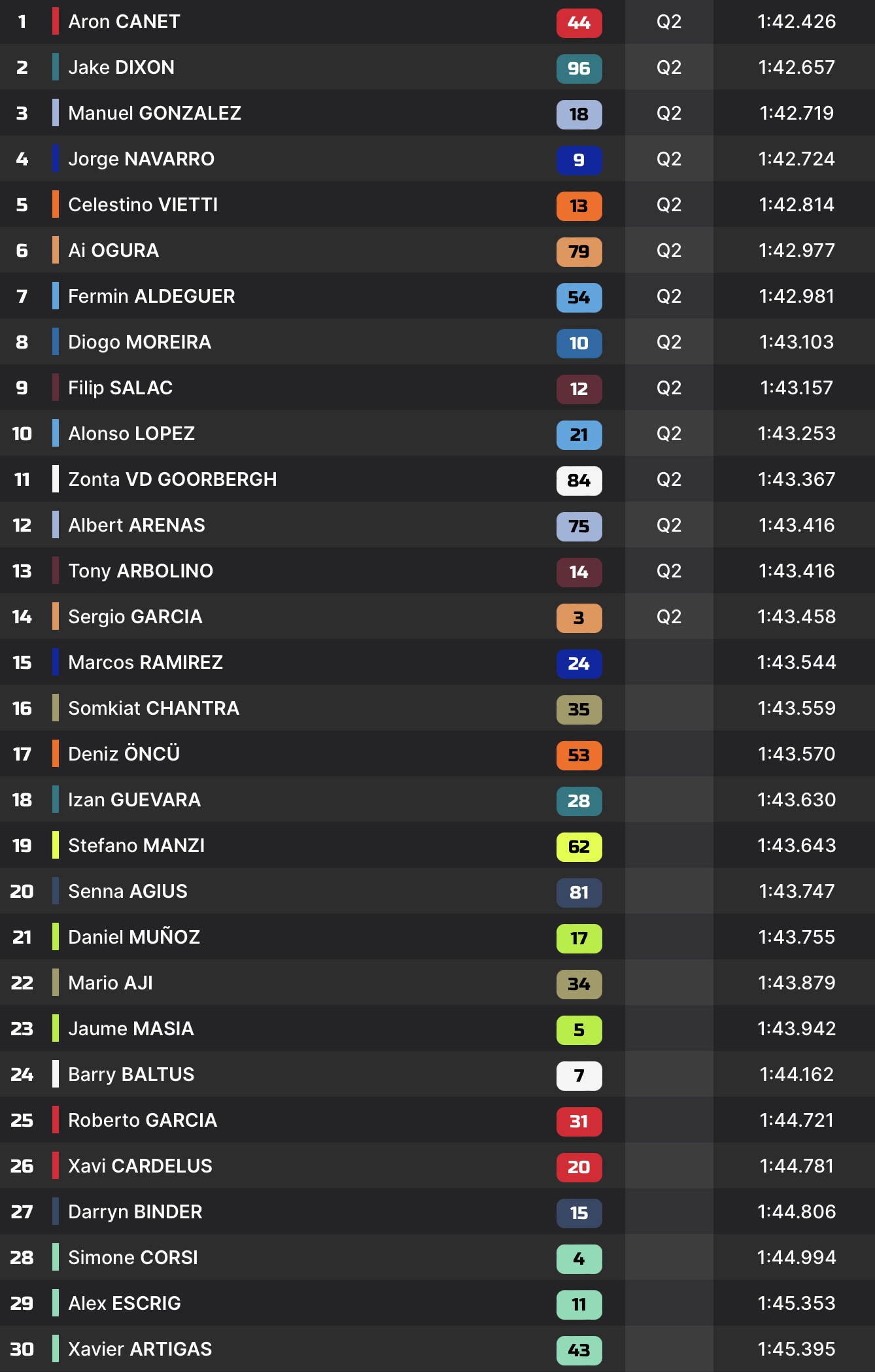
Task: Open rider Manuel GONZALEZ's entry
Action: (154, 113)
